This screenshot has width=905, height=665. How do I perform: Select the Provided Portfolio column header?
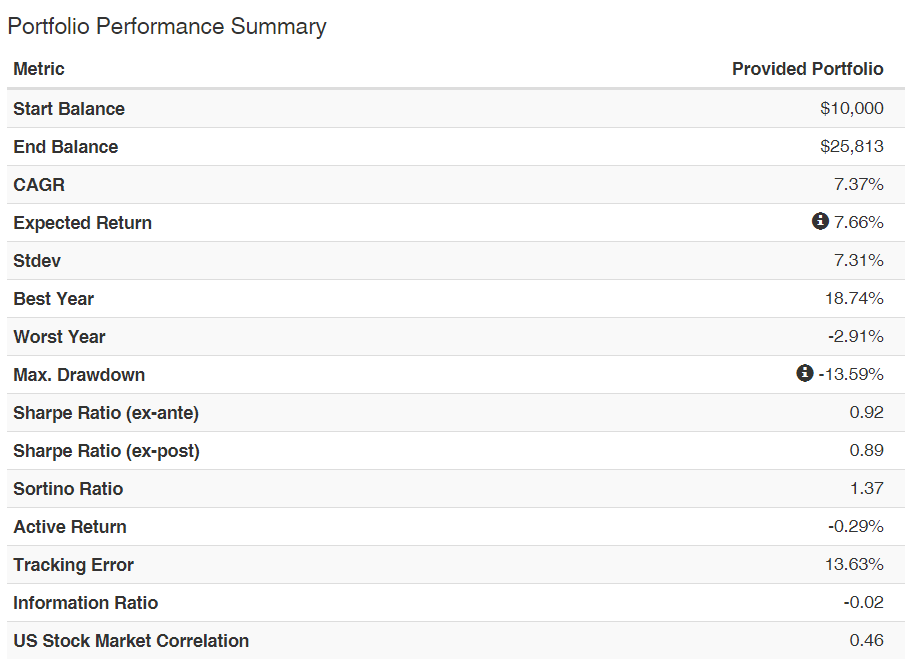807,69
